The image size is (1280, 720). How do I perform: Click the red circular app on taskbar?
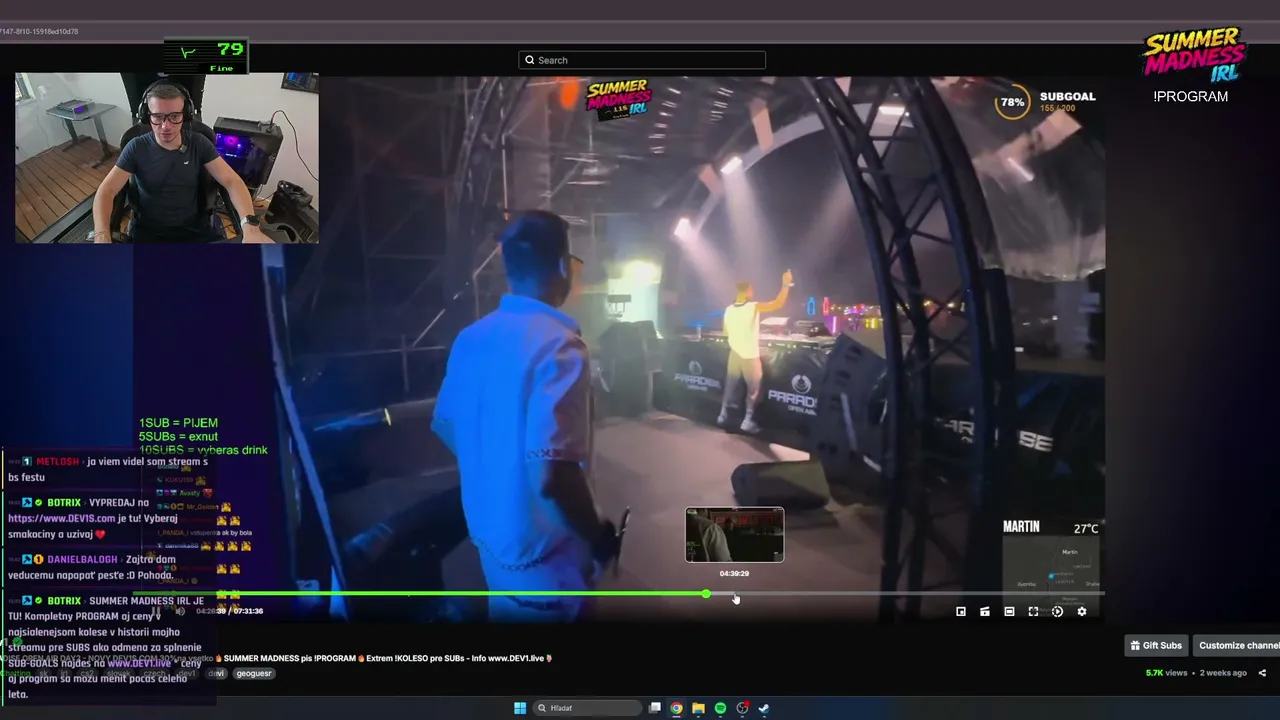click(742, 708)
